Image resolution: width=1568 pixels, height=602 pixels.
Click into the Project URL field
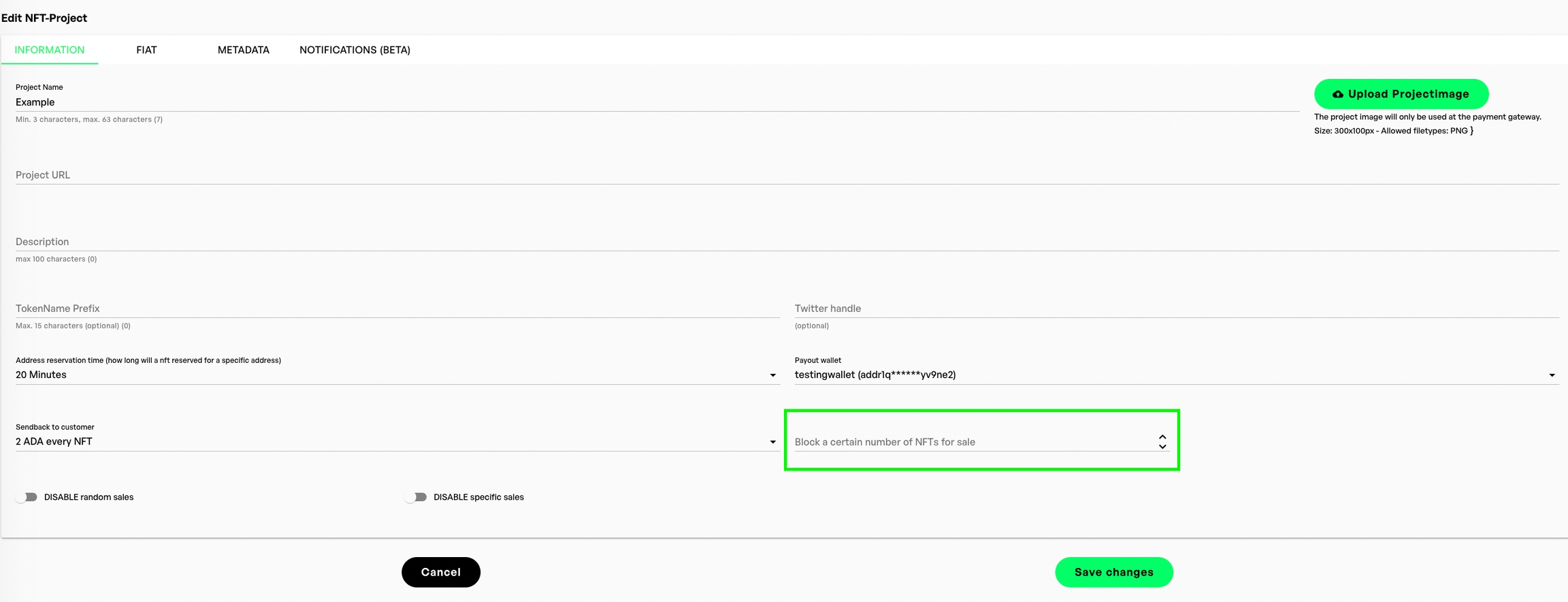(x=787, y=175)
